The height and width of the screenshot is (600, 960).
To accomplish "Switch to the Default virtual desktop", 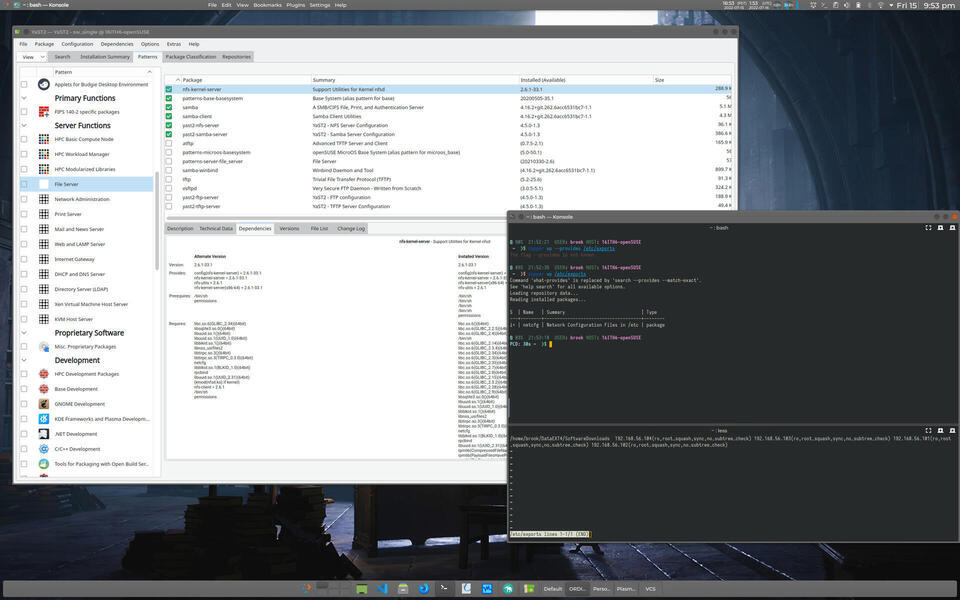I will pos(553,589).
